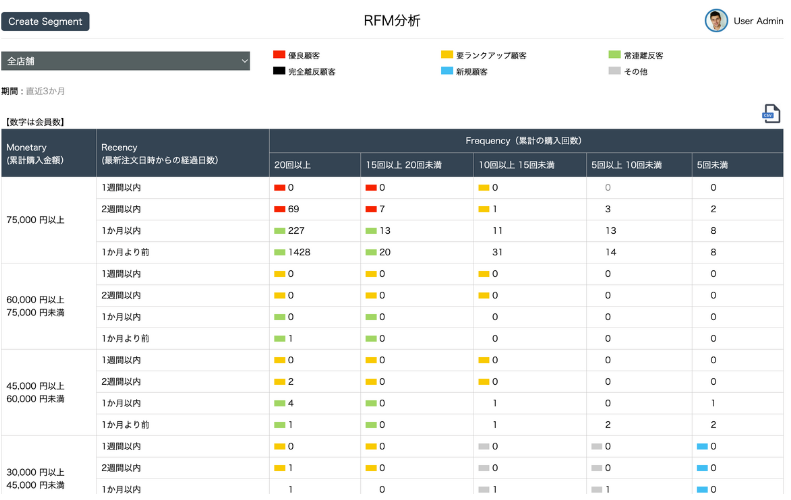Click green 常連離反客 legend swatch
This screenshot has width=791, height=500.
(x=614, y=54)
